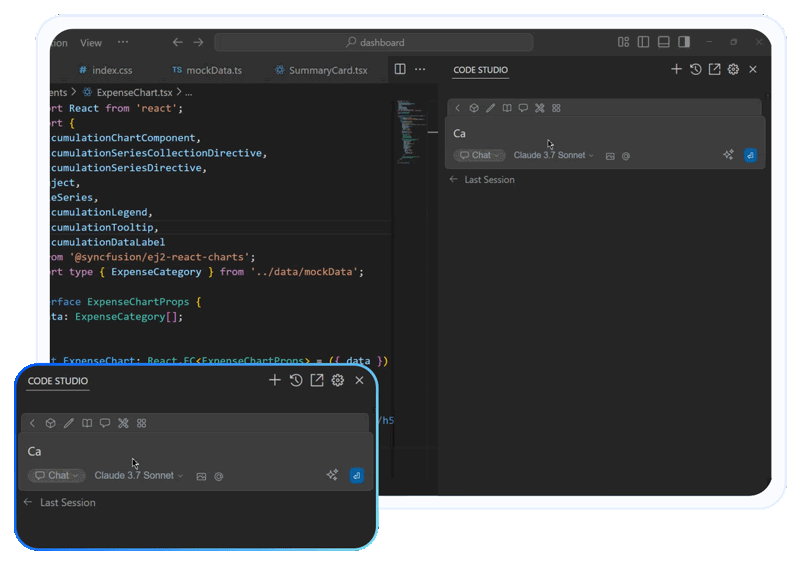This screenshot has width=800, height=564.
Task: Toggle the primary side bar layout icon
Action: coord(643,42)
